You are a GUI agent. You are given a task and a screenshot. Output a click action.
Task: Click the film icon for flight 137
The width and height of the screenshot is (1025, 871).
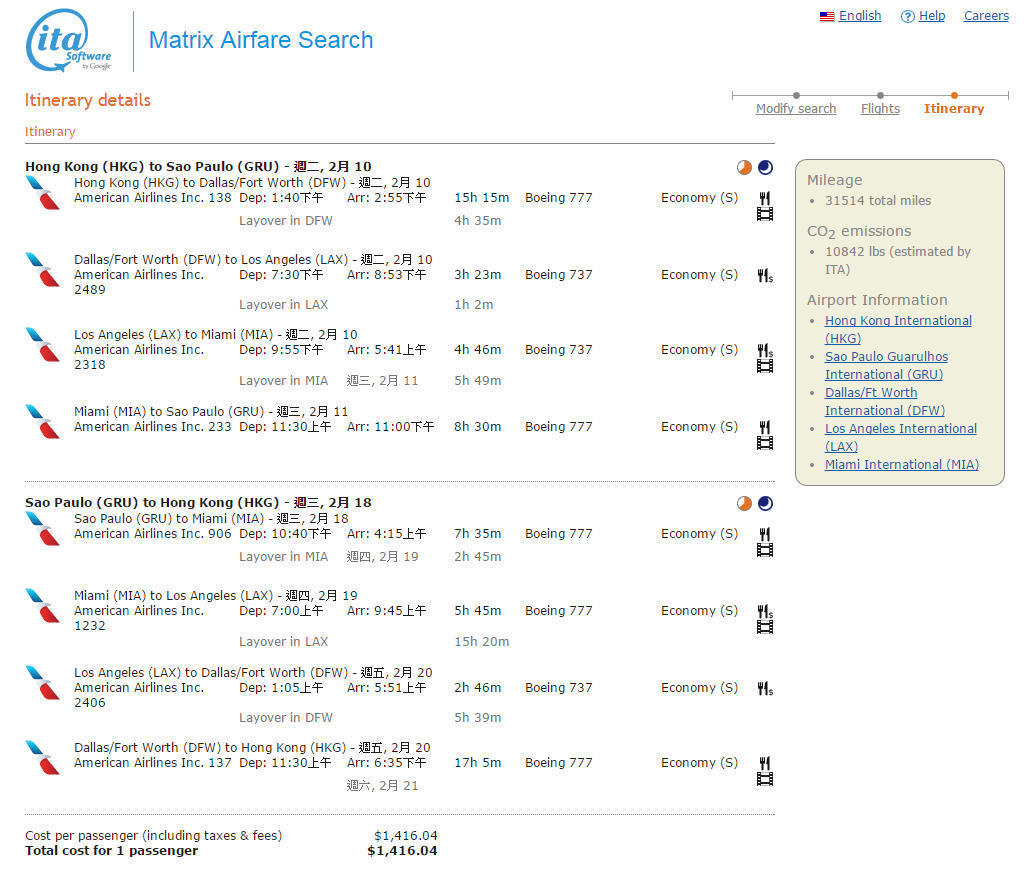tap(765, 779)
